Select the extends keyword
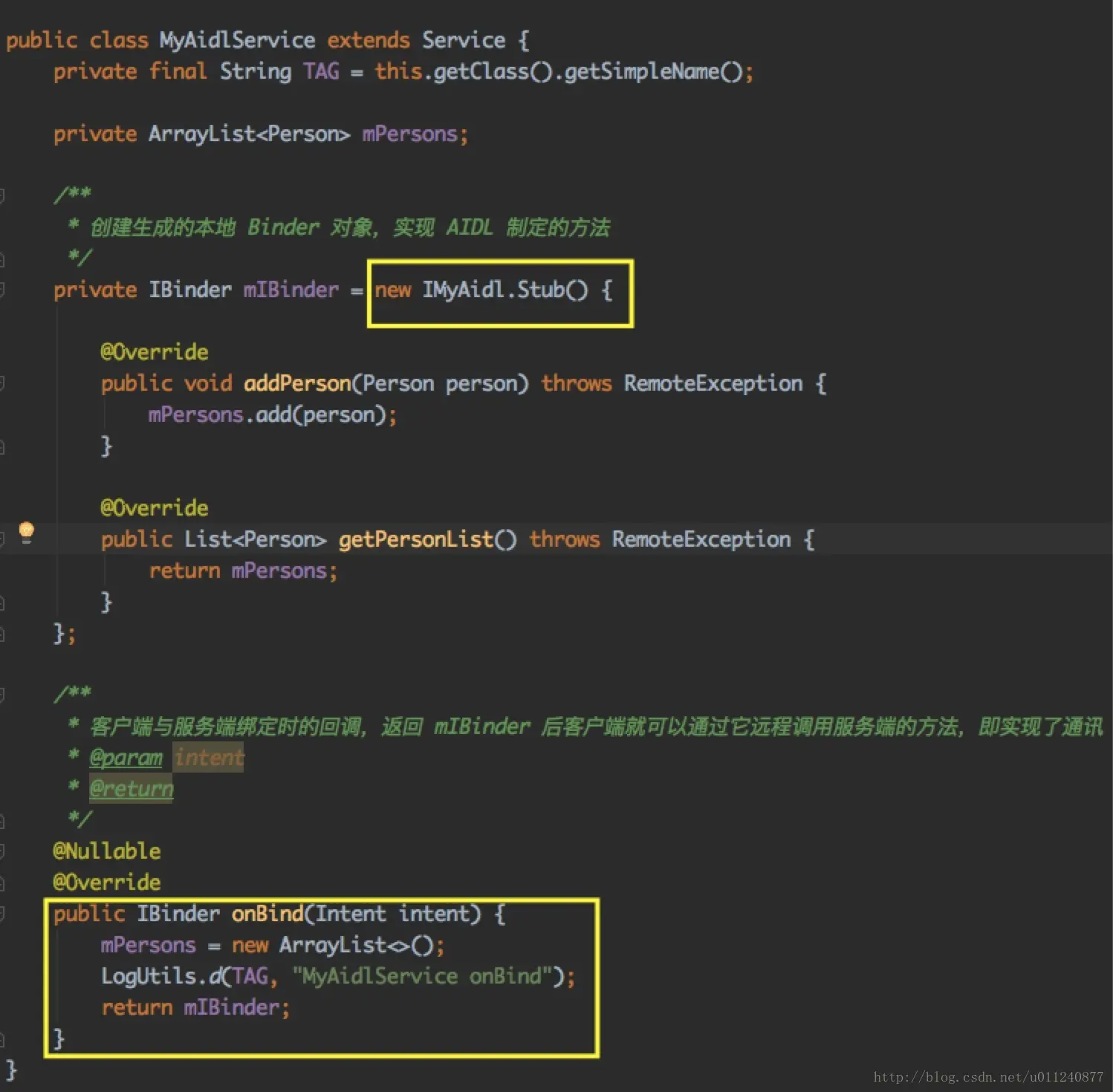This screenshot has height=1092, width=1113. point(369,40)
